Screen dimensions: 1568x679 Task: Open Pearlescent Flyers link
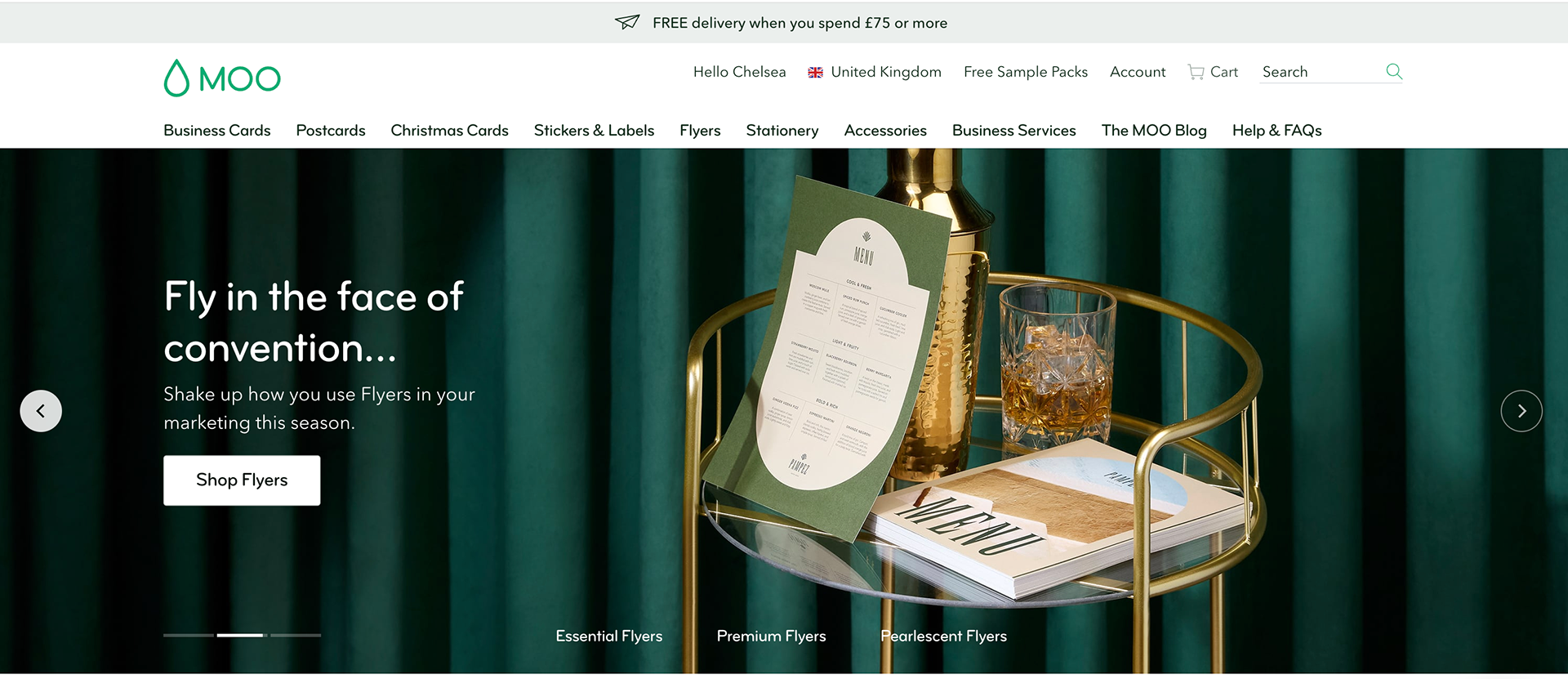tap(943, 636)
